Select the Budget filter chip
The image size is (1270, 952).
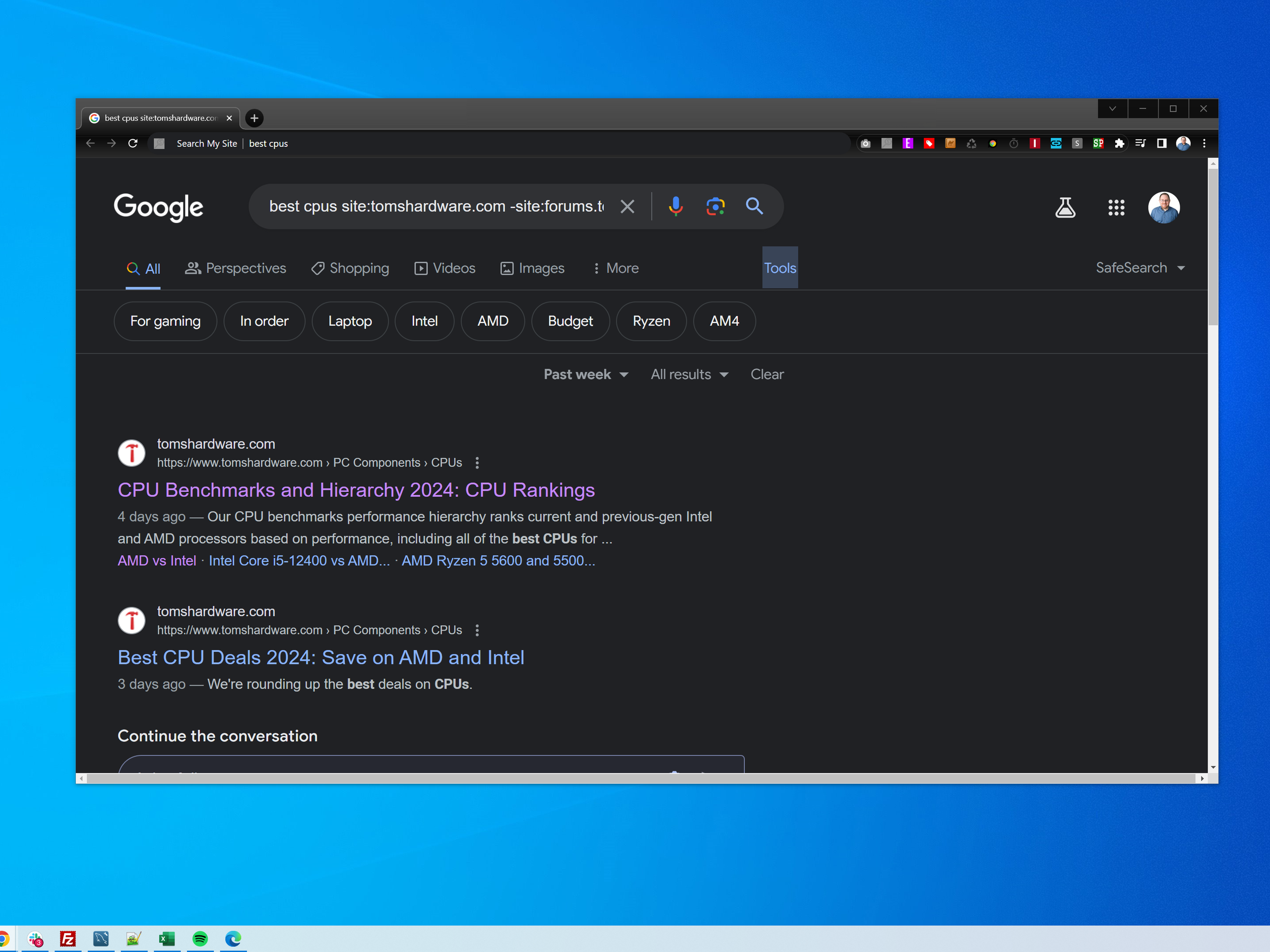[570, 321]
